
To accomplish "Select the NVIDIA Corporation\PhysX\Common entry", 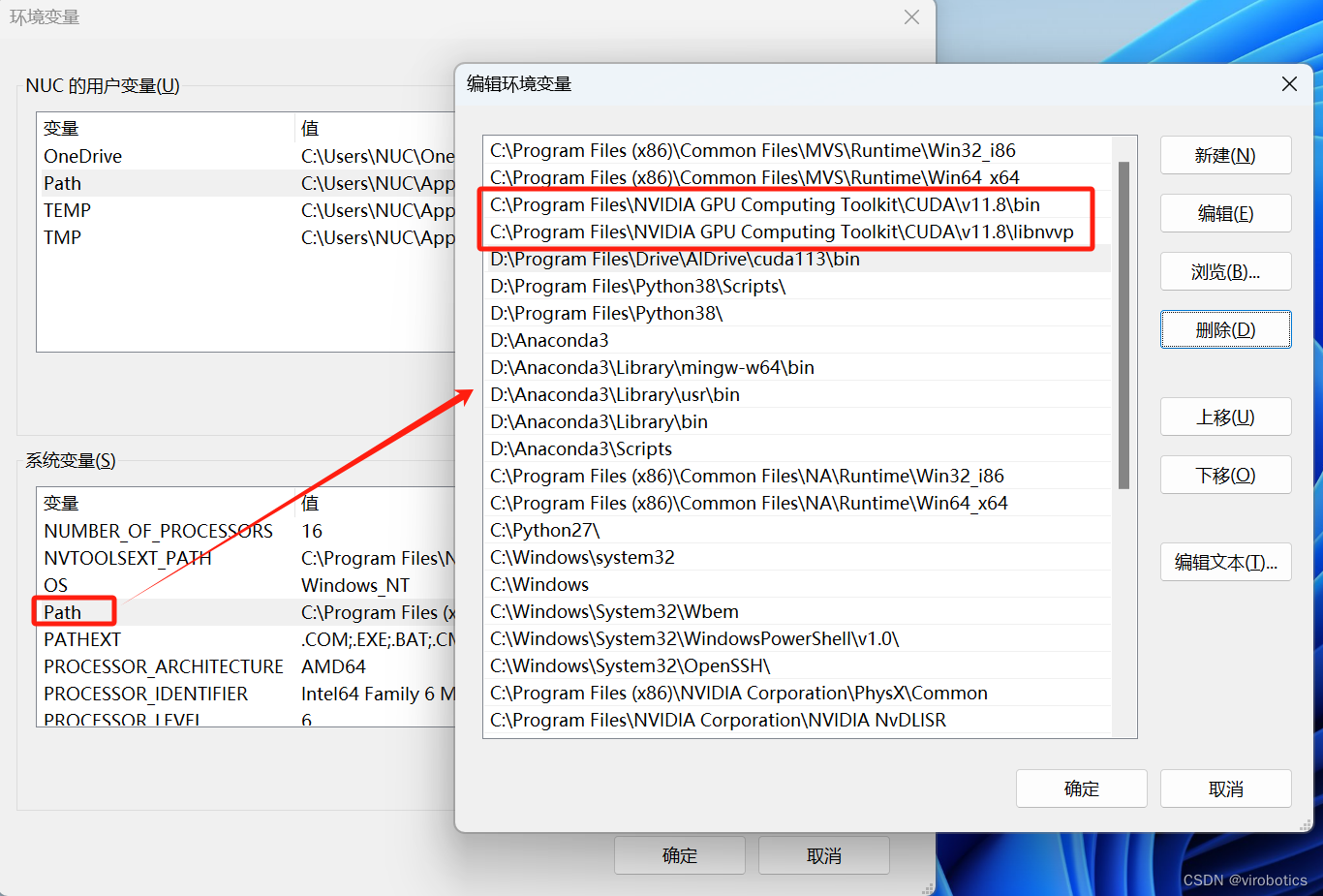I will pos(797,693).
